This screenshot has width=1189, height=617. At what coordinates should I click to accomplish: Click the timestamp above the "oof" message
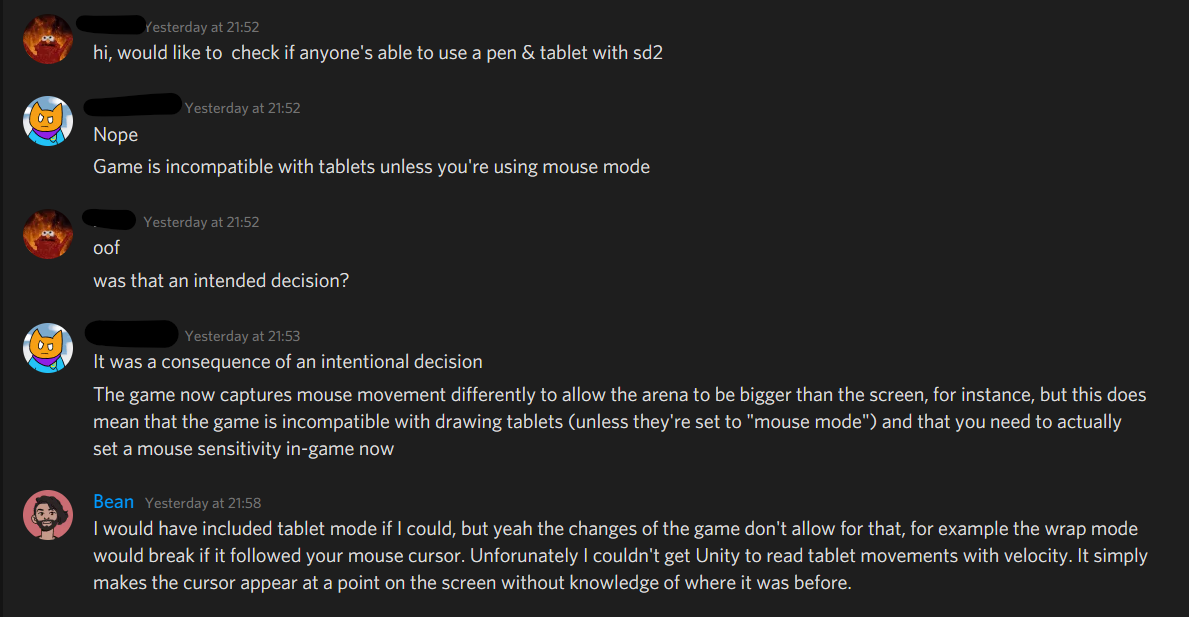pyautogui.click(x=201, y=222)
